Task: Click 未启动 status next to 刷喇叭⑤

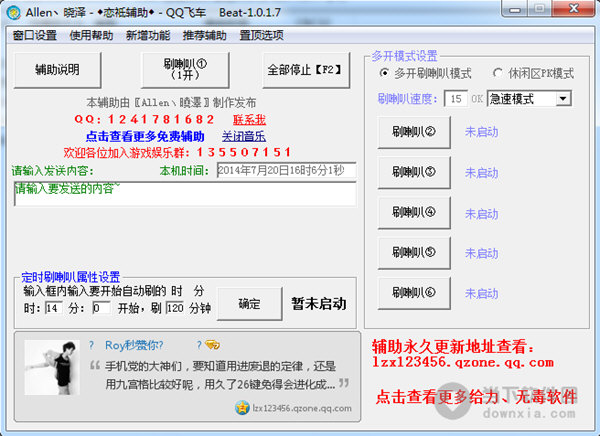Action: pyautogui.click(x=481, y=253)
